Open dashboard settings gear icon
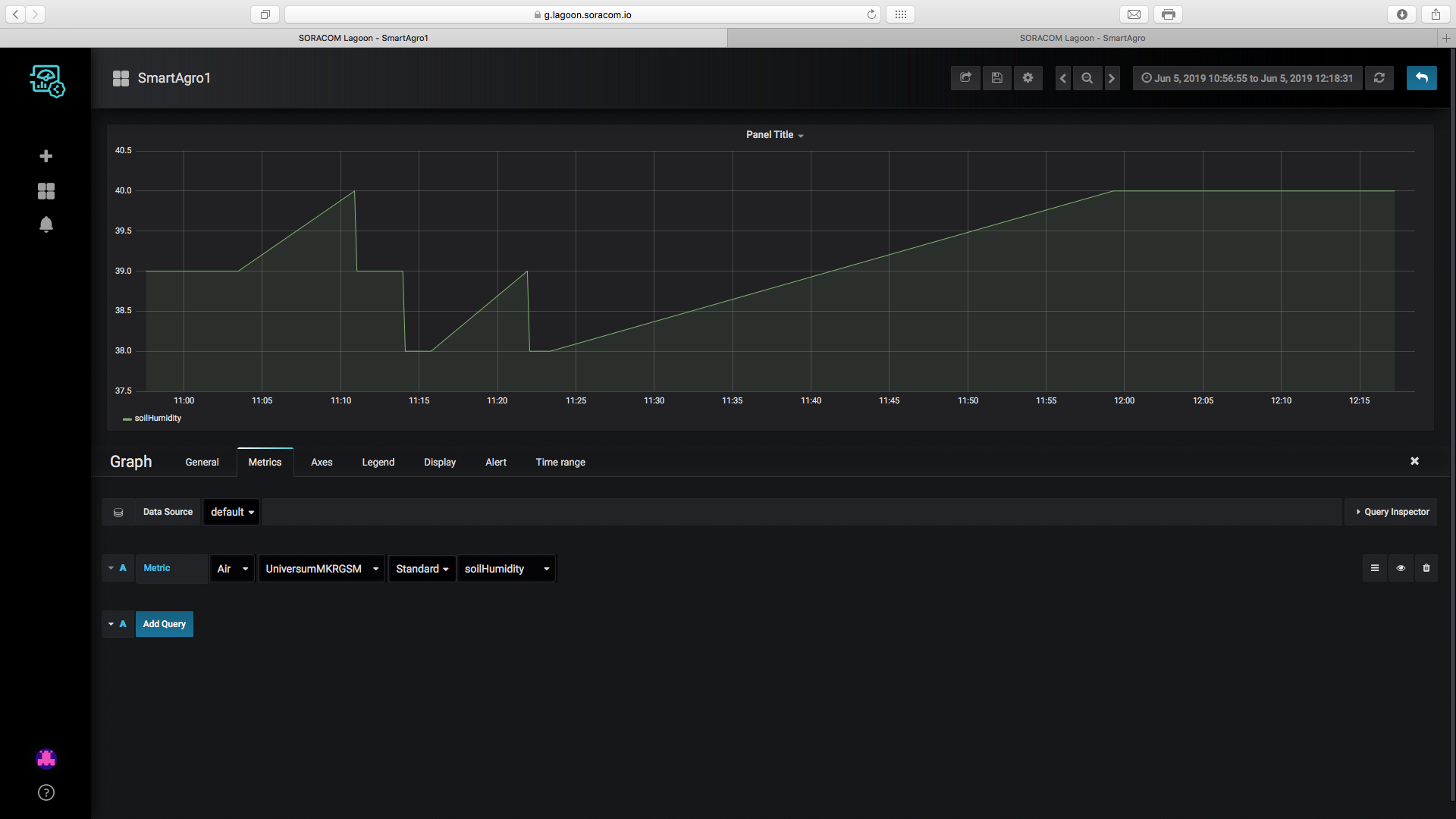 pyautogui.click(x=1028, y=78)
